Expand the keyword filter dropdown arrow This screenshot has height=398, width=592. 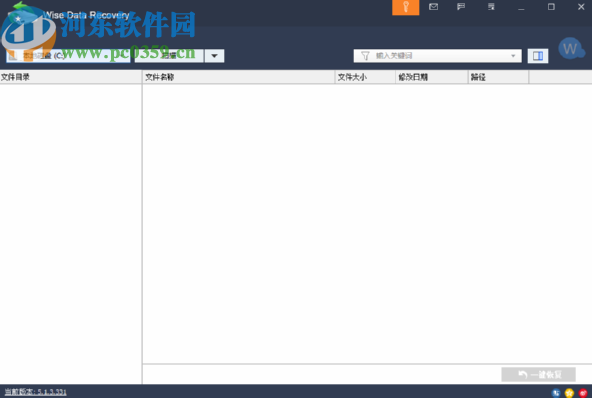click(513, 56)
